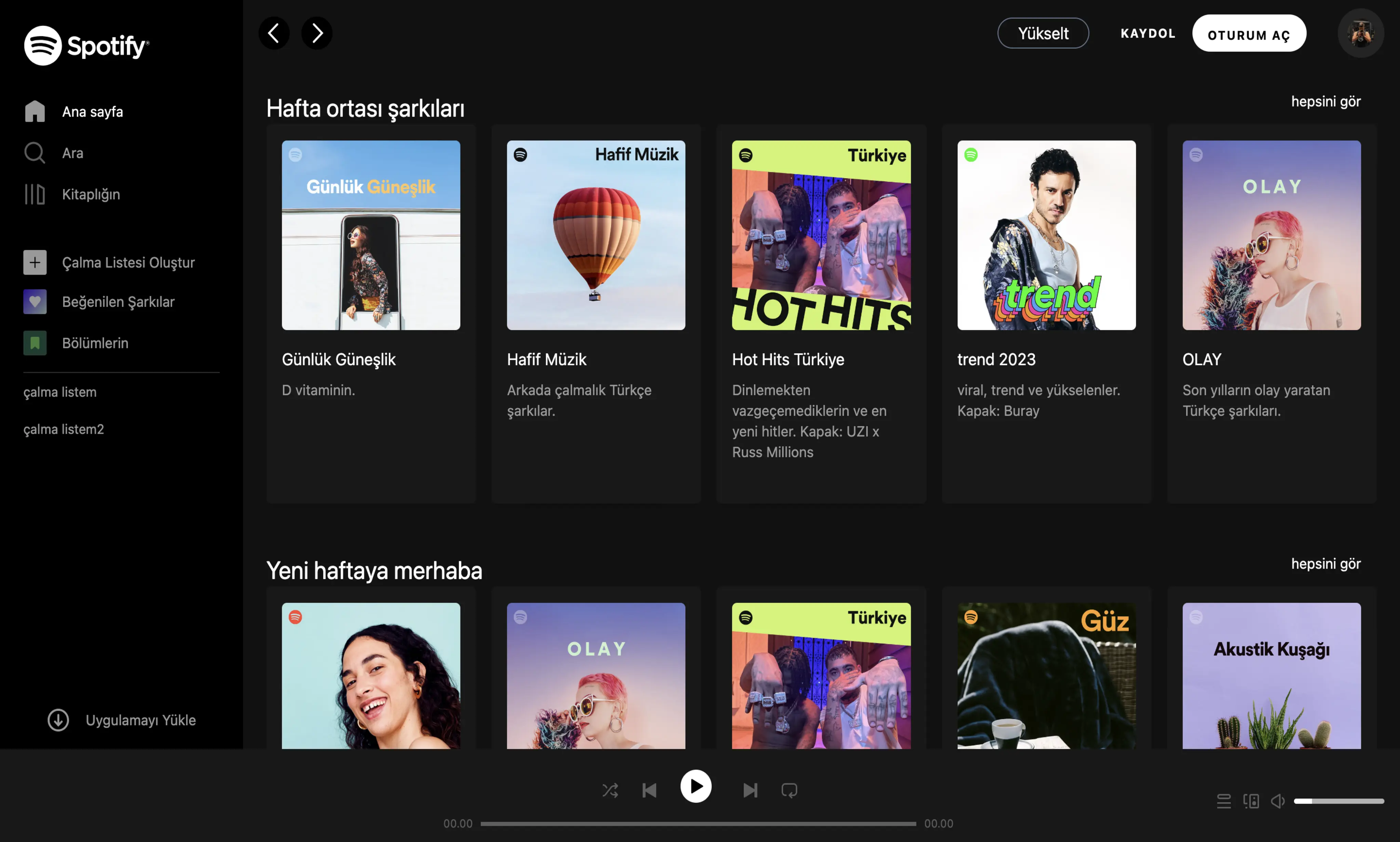Open connect to a device icon
This screenshot has height=842, width=1400.
[x=1251, y=801]
